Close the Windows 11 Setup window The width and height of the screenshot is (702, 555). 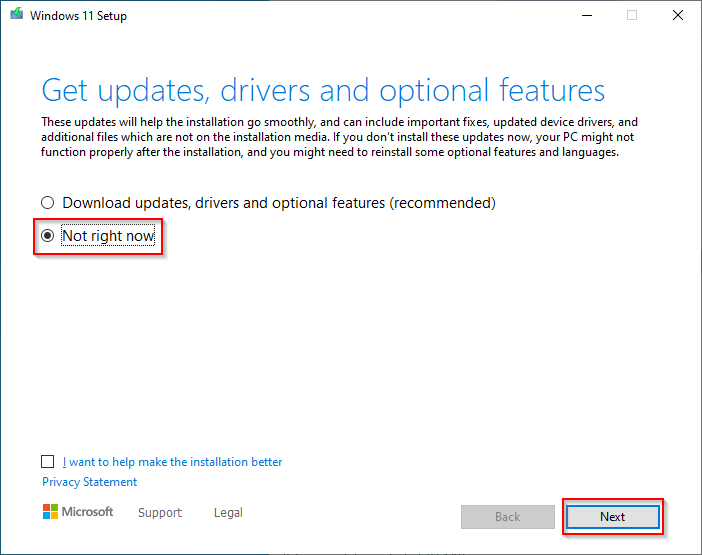[678, 15]
